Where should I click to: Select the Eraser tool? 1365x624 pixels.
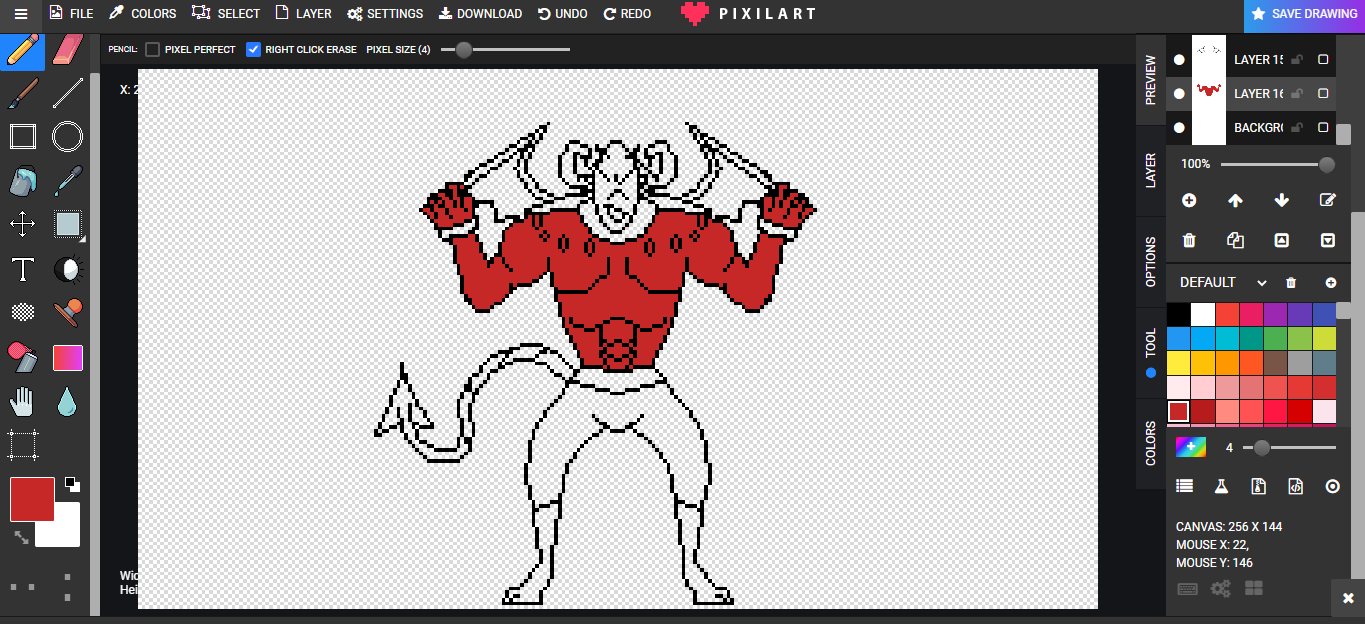(67, 49)
